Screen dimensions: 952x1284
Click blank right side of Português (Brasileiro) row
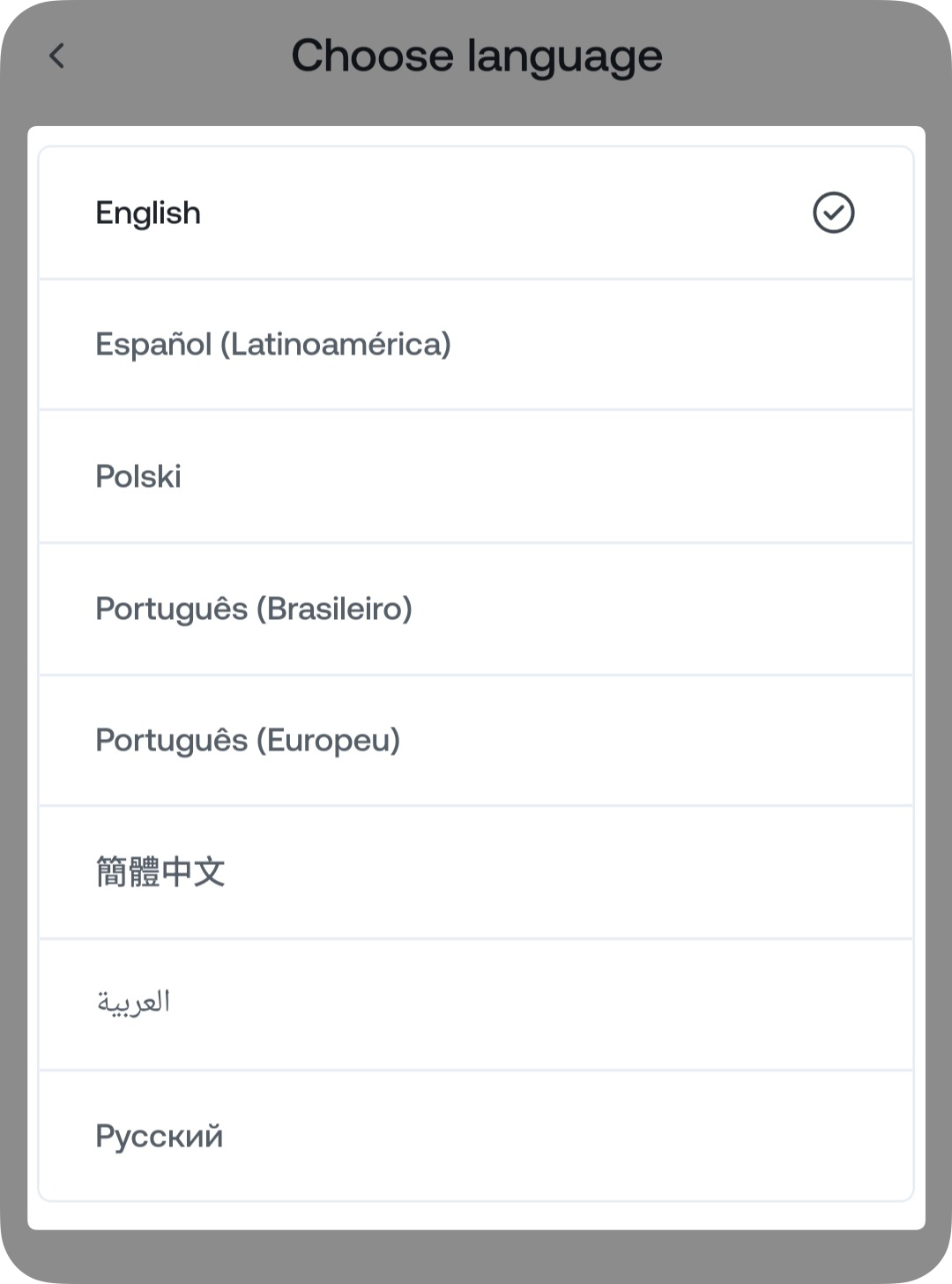coord(749,608)
